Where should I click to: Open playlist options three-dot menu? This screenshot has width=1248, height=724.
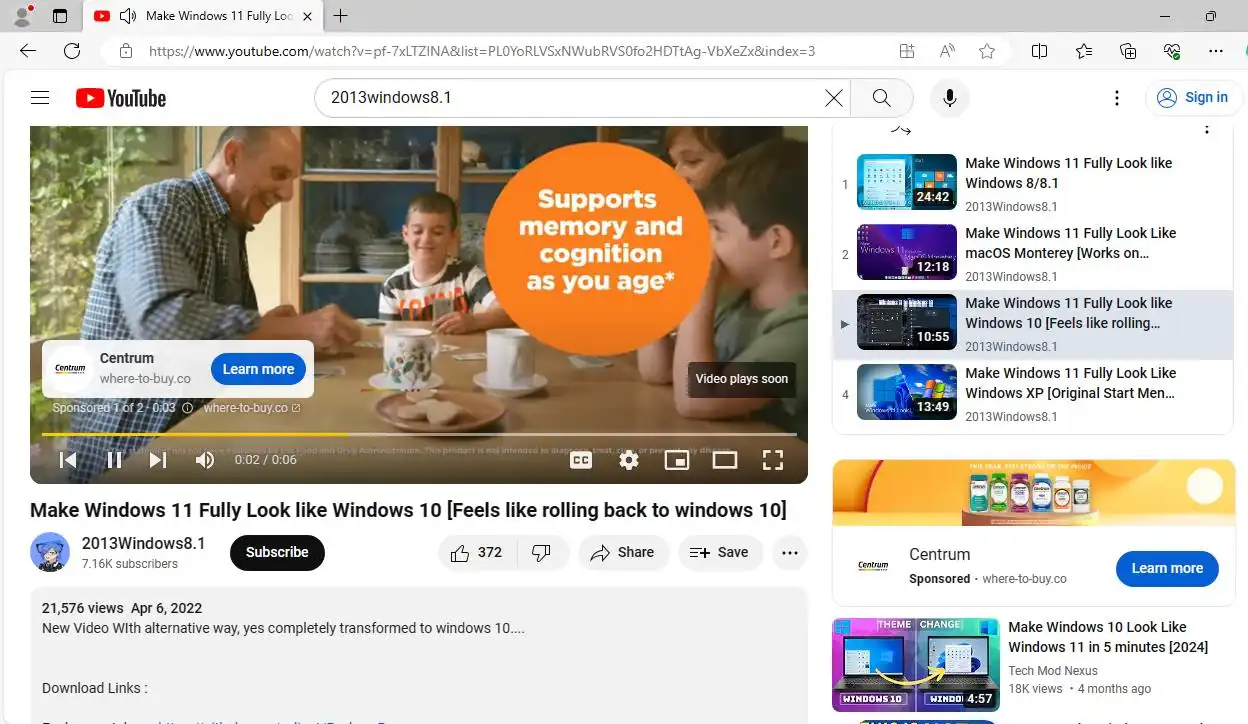pyautogui.click(x=1207, y=128)
